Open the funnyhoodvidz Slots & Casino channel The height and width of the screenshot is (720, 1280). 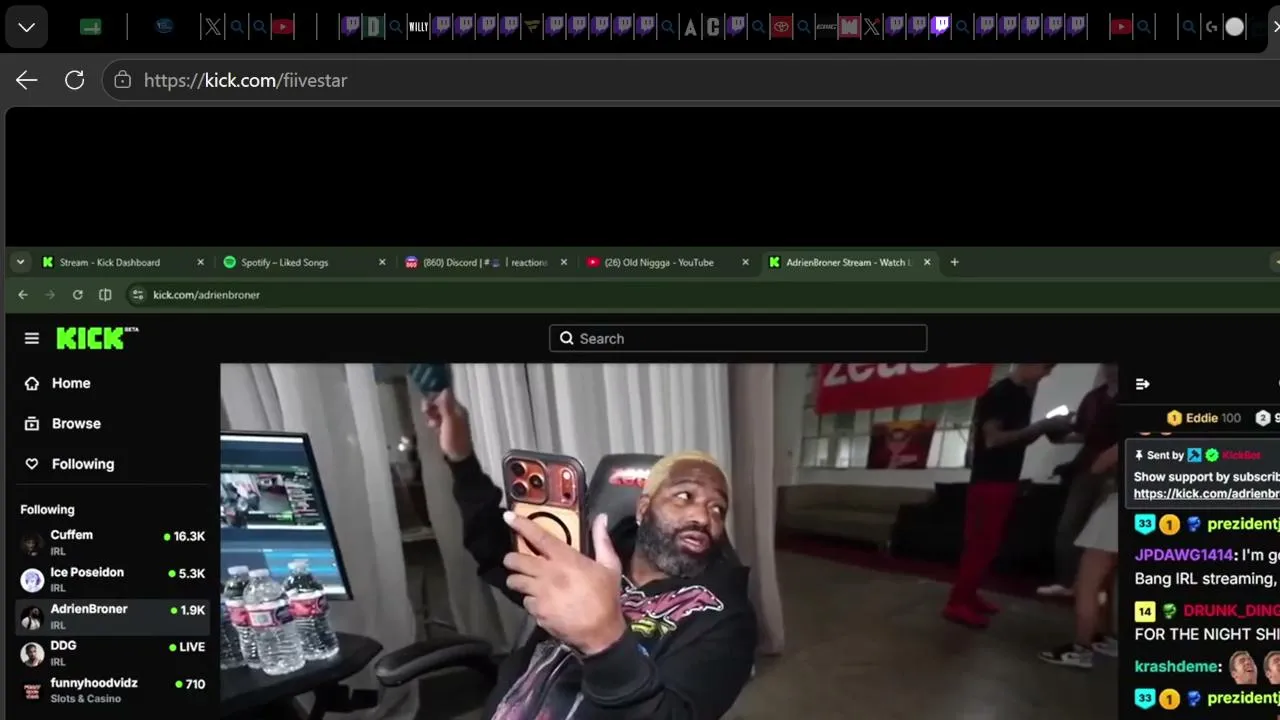pos(113,690)
